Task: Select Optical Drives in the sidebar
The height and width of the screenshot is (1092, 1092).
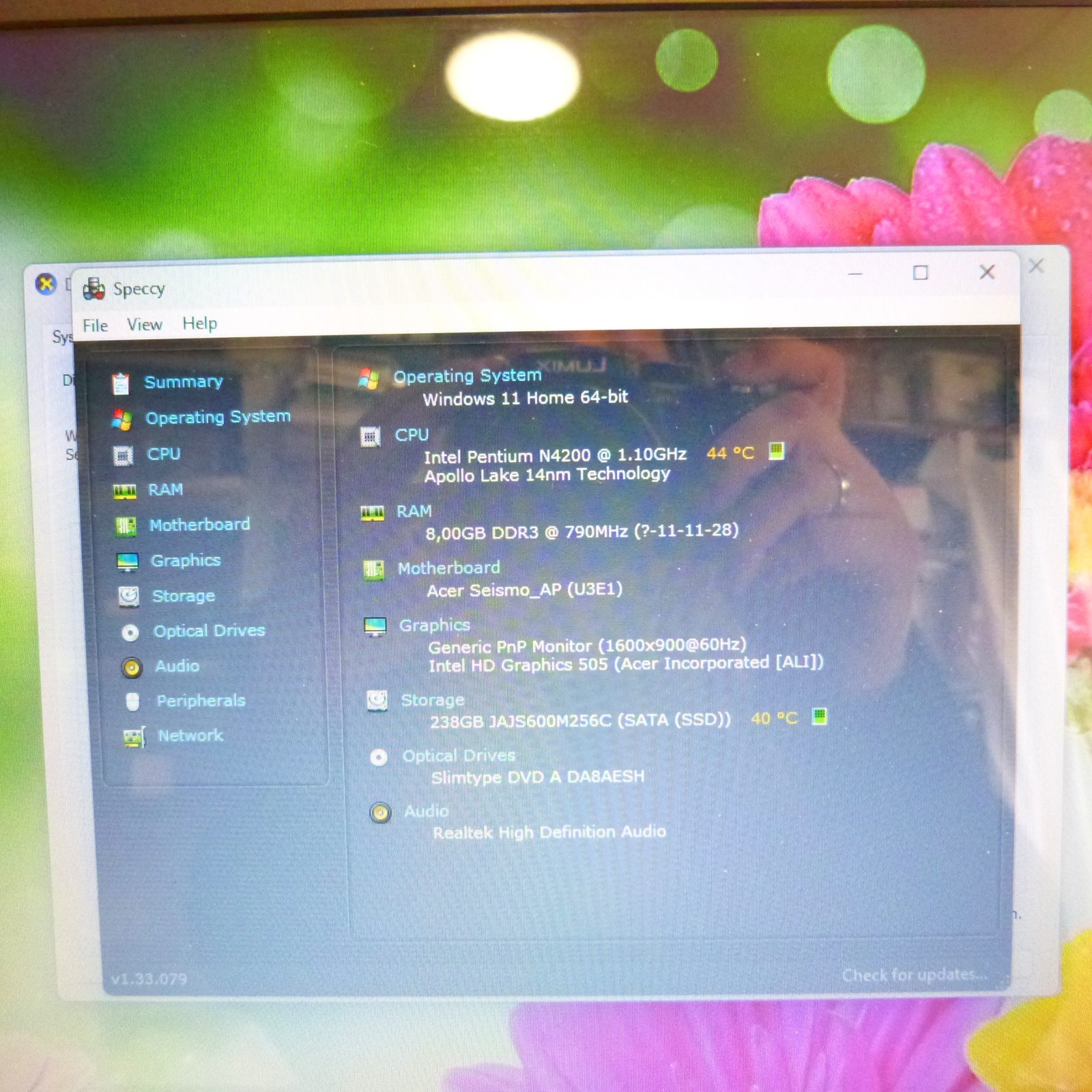Action: coord(209,631)
